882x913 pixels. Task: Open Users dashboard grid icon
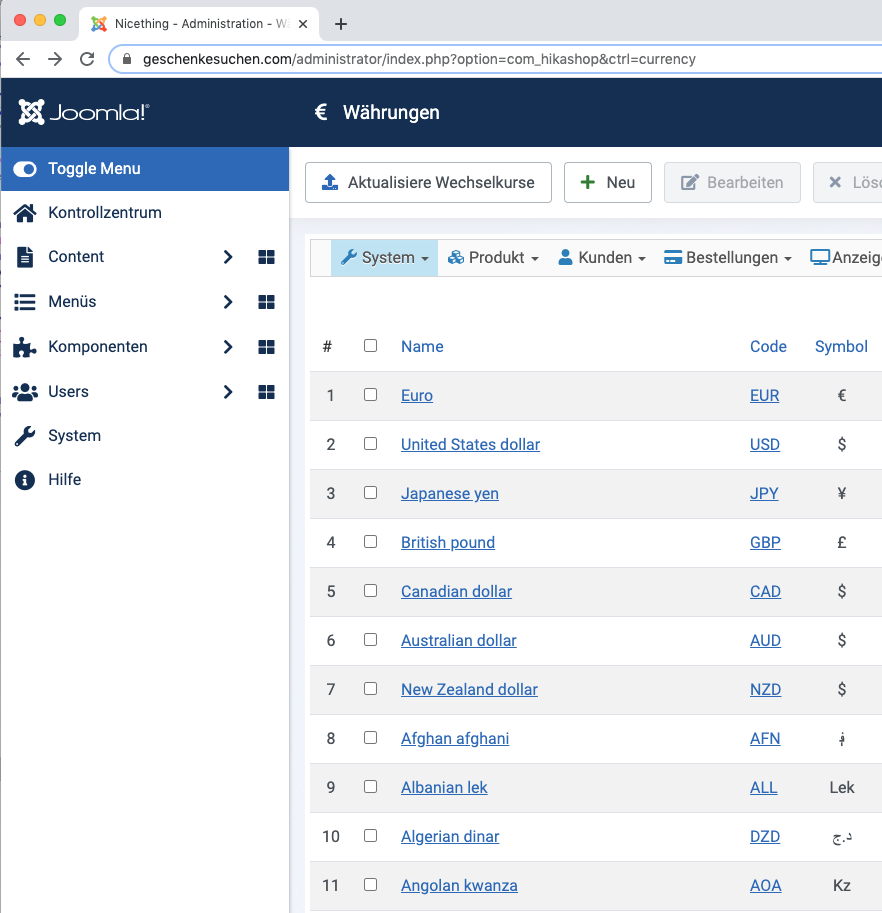point(267,392)
